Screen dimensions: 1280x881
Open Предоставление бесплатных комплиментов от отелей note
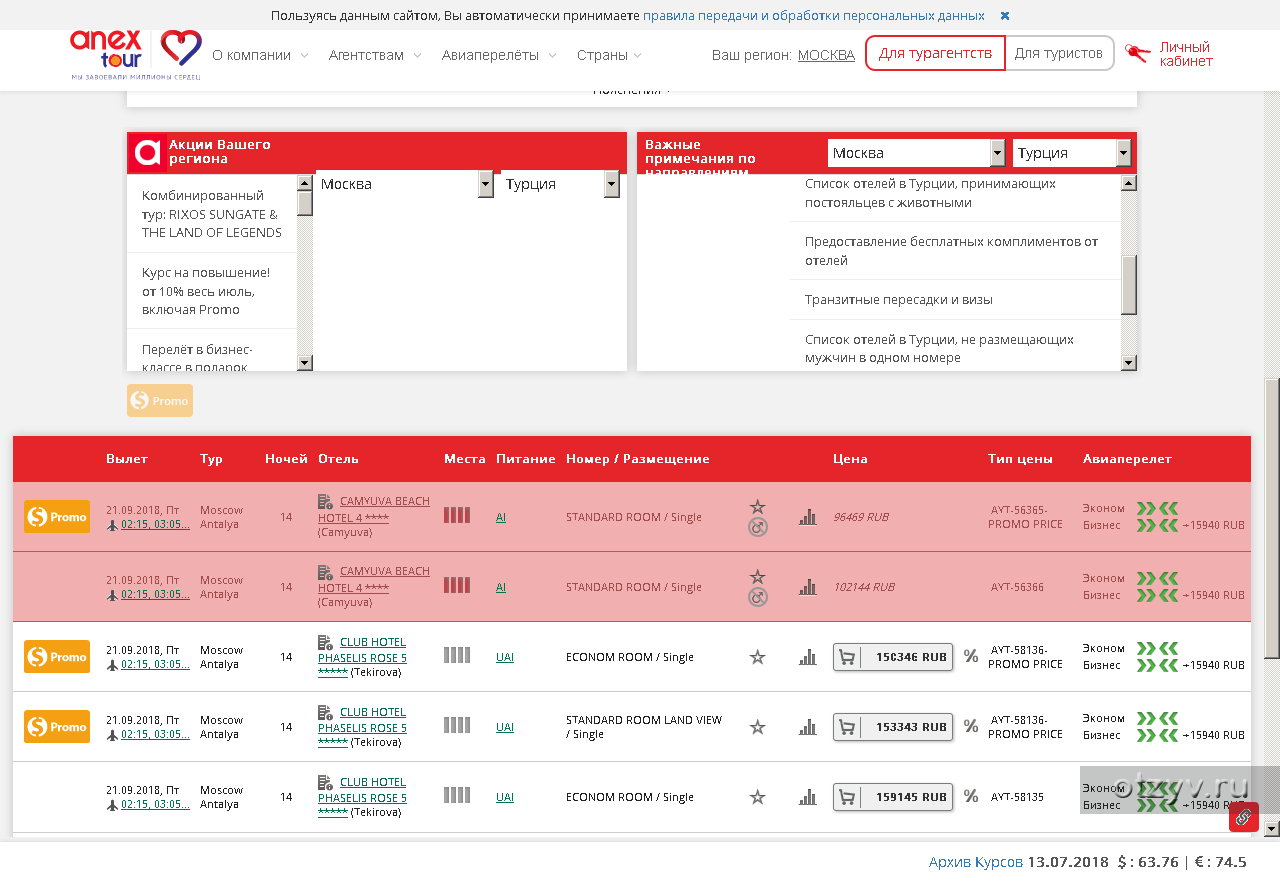click(951, 251)
